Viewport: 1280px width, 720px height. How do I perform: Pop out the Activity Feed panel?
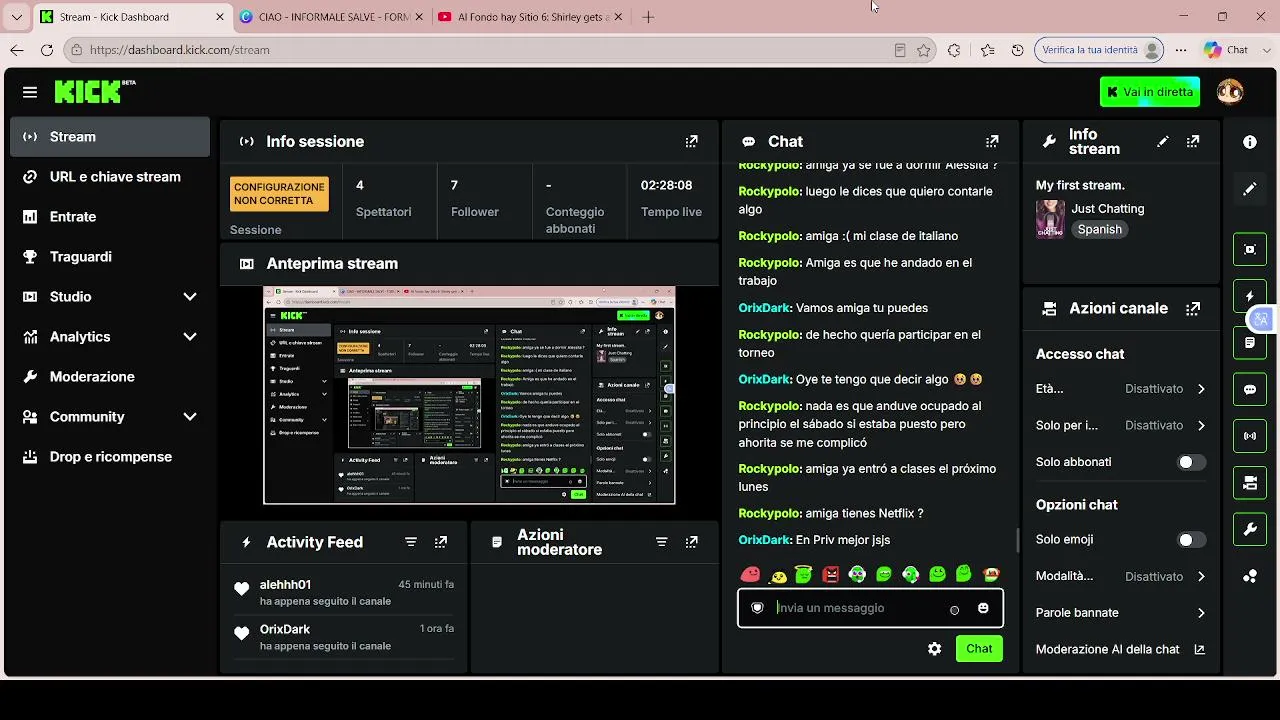[441, 542]
